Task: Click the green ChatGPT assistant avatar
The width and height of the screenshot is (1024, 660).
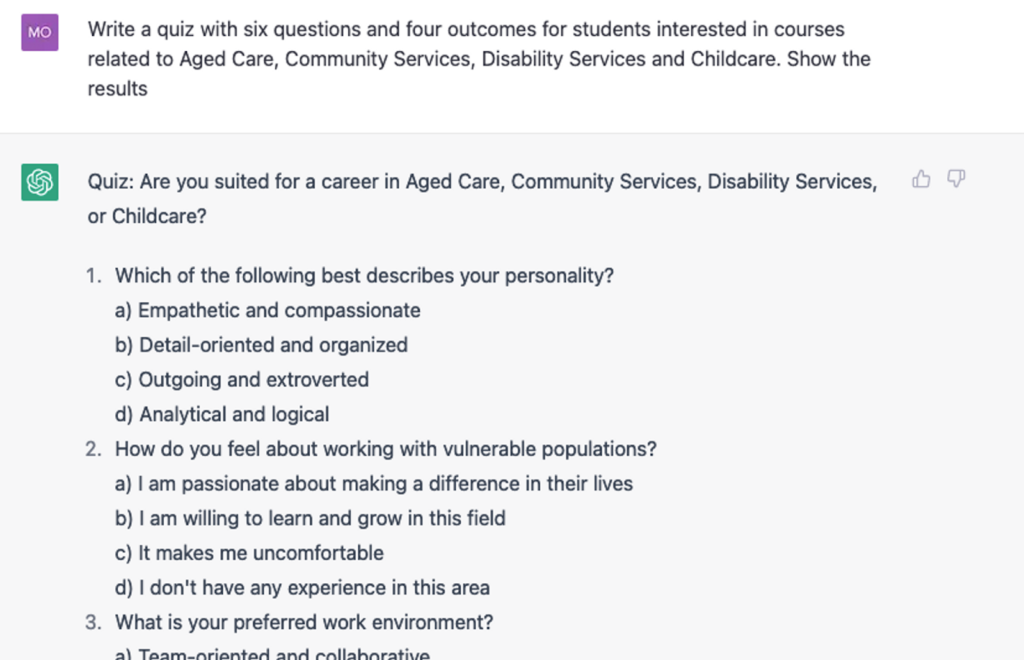Action: pos(39,180)
